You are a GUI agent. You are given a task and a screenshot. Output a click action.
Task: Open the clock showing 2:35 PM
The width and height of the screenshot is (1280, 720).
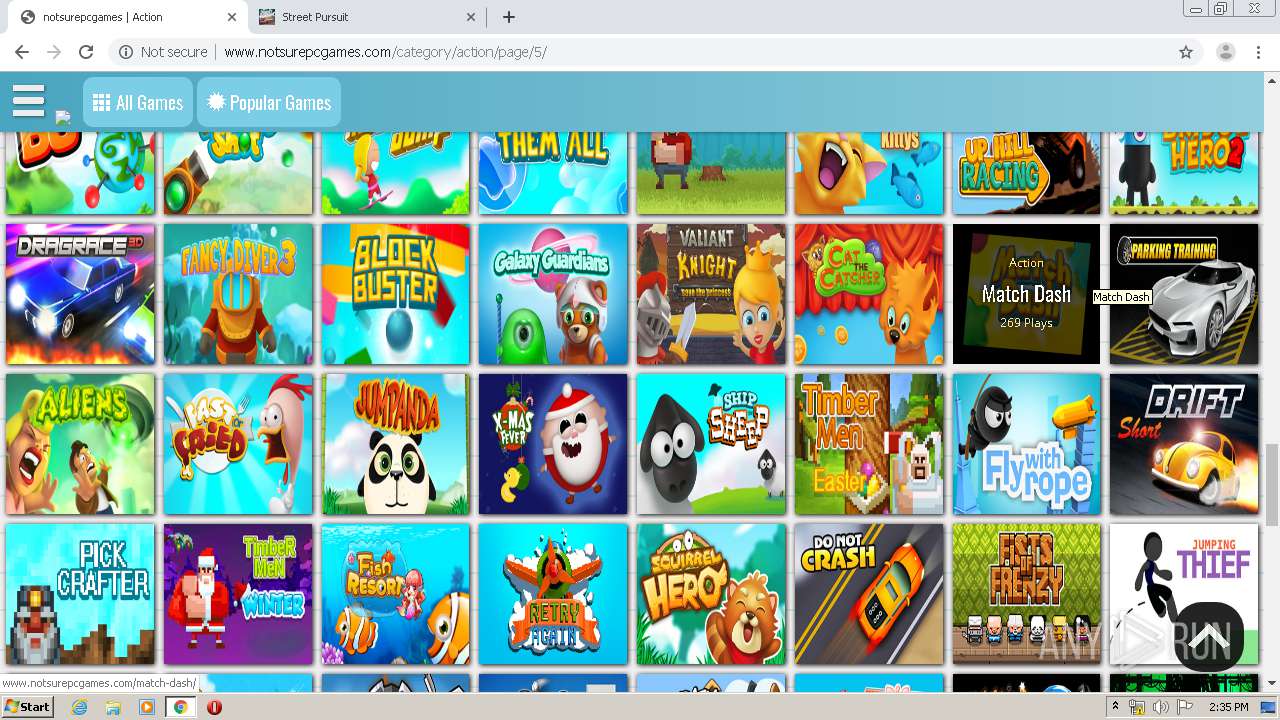pos(1227,707)
